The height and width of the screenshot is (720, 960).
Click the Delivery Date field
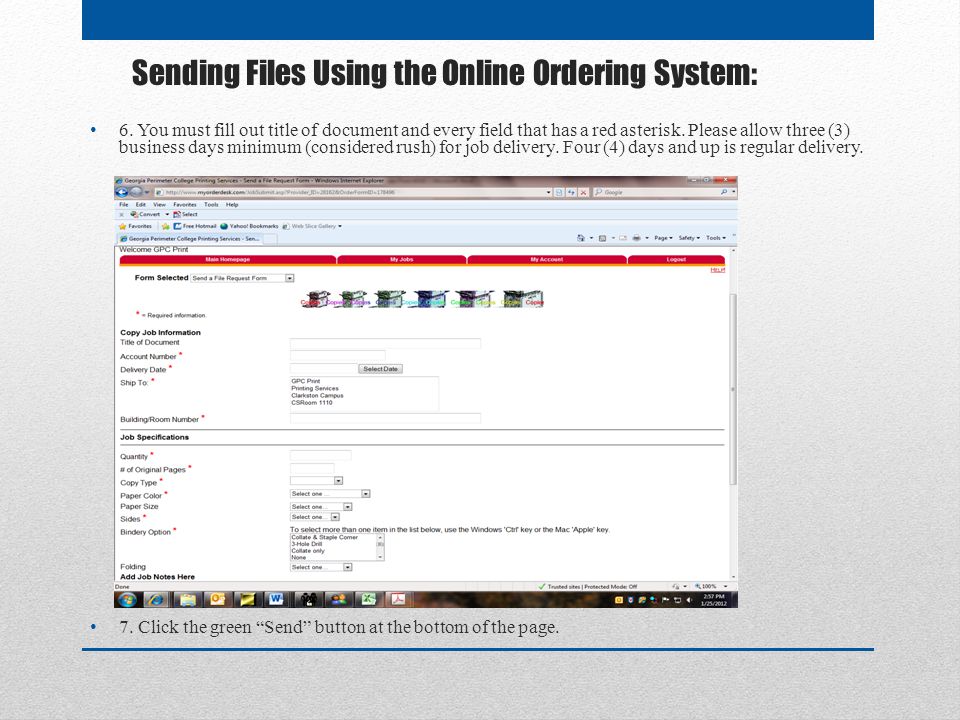pos(323,369)
